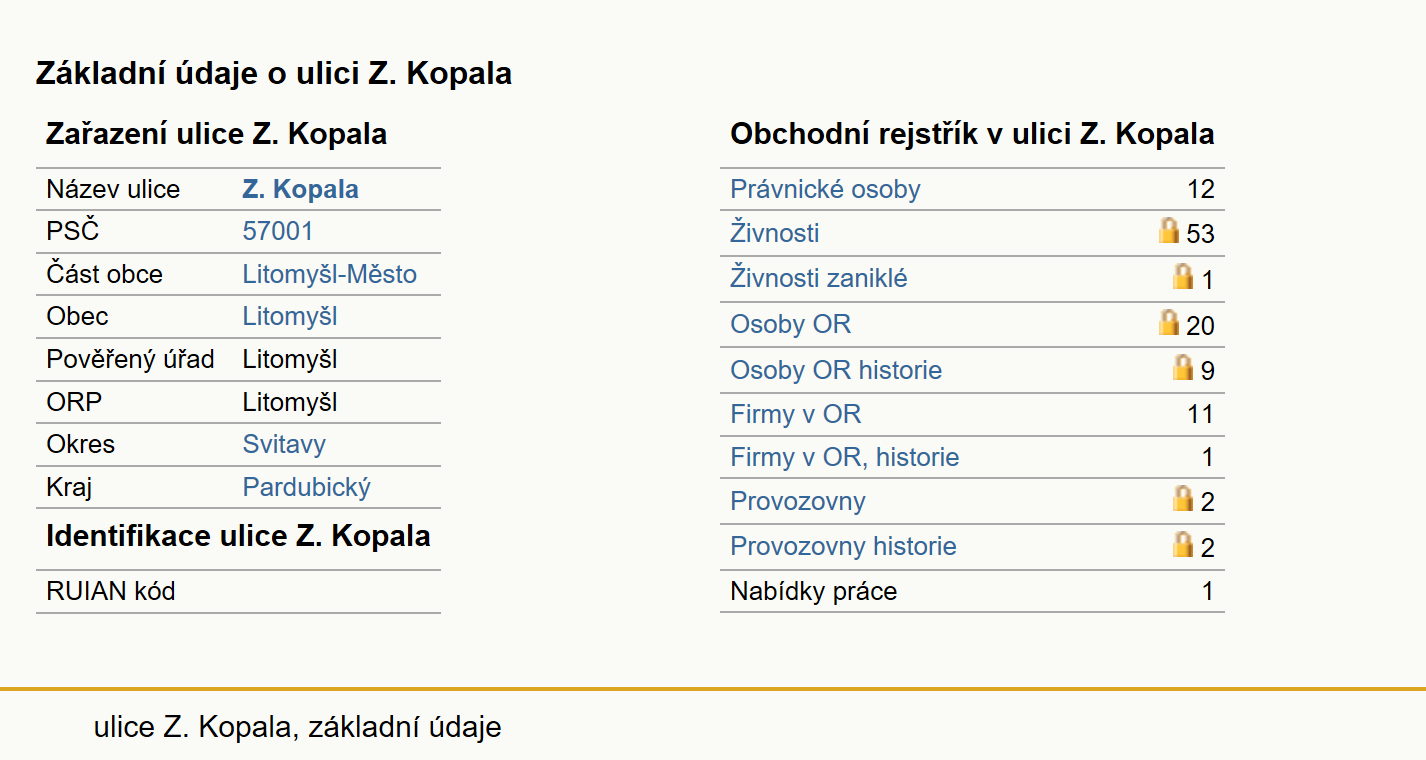Open Provozovny historie link
Viewport: 1426px width, 760px height.
(843, 546)
